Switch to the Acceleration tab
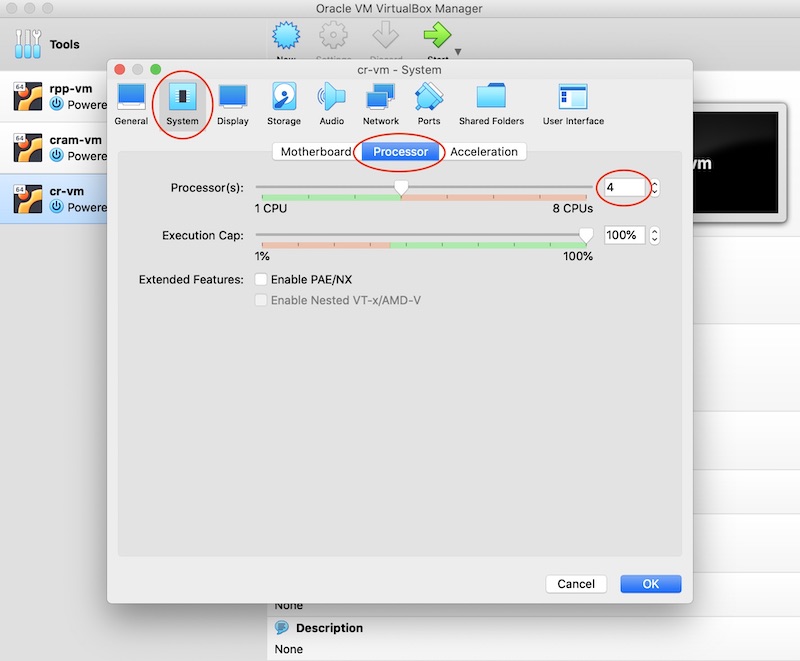800x661 pixels. point(484,152)
